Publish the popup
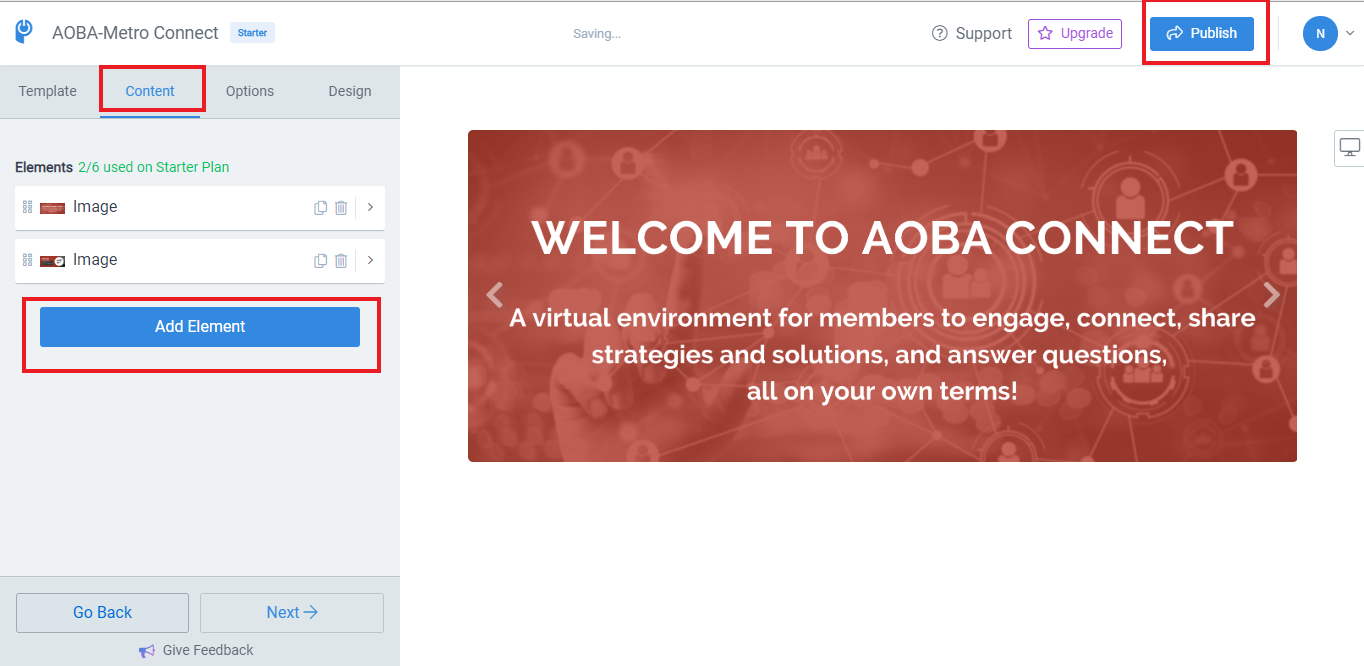1364x666 pixels. (x=1202, y=33)
